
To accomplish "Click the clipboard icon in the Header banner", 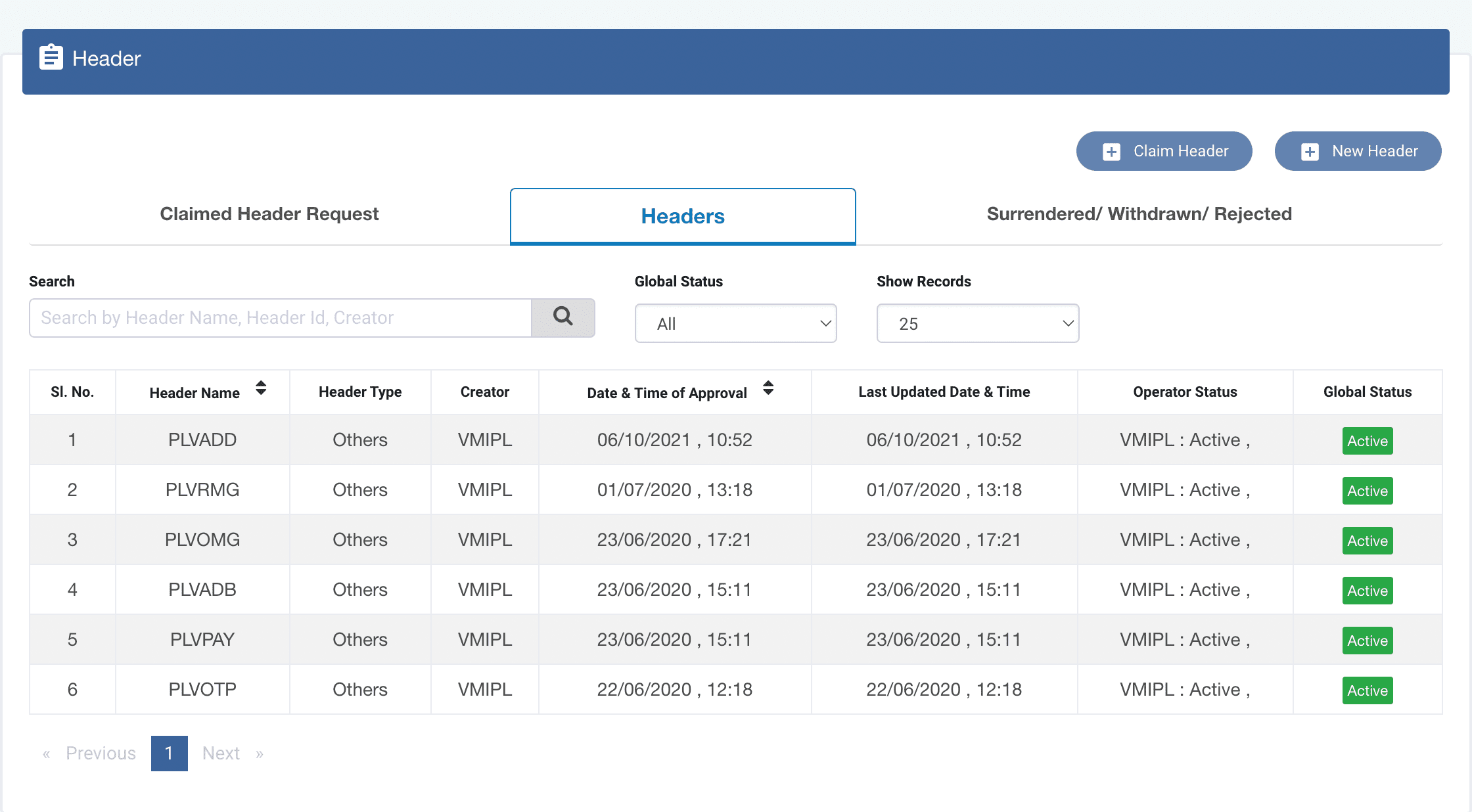I will 52,58.
